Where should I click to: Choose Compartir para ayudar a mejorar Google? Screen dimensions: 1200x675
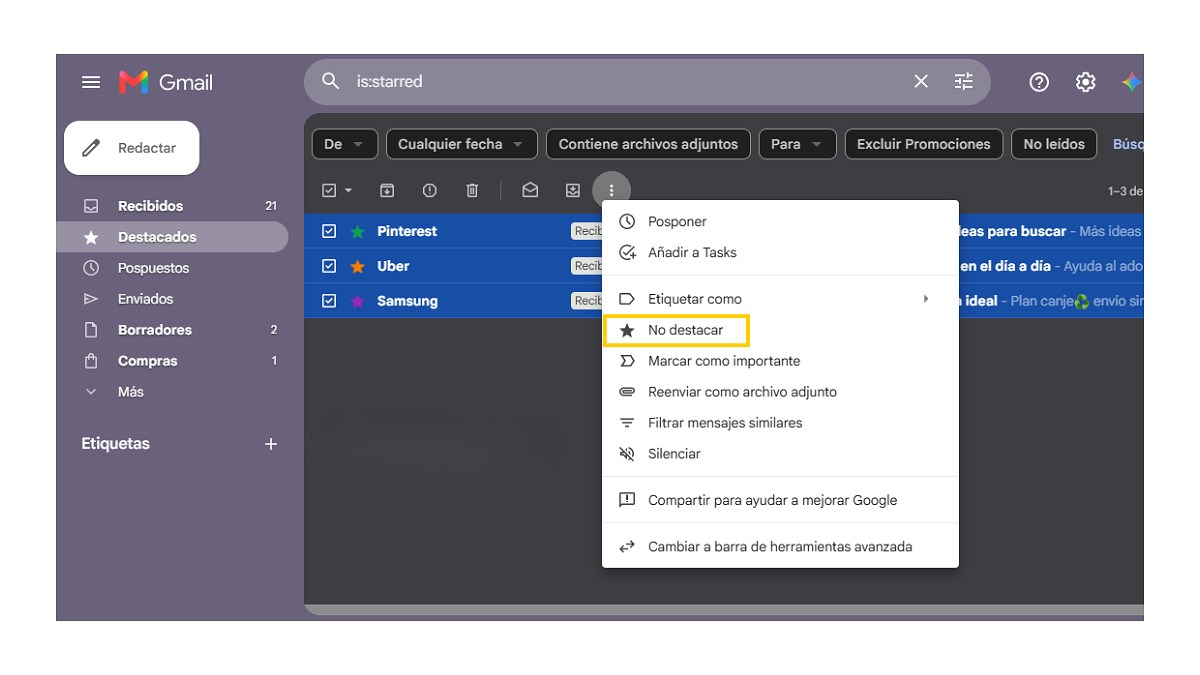(x=780, y=500)
